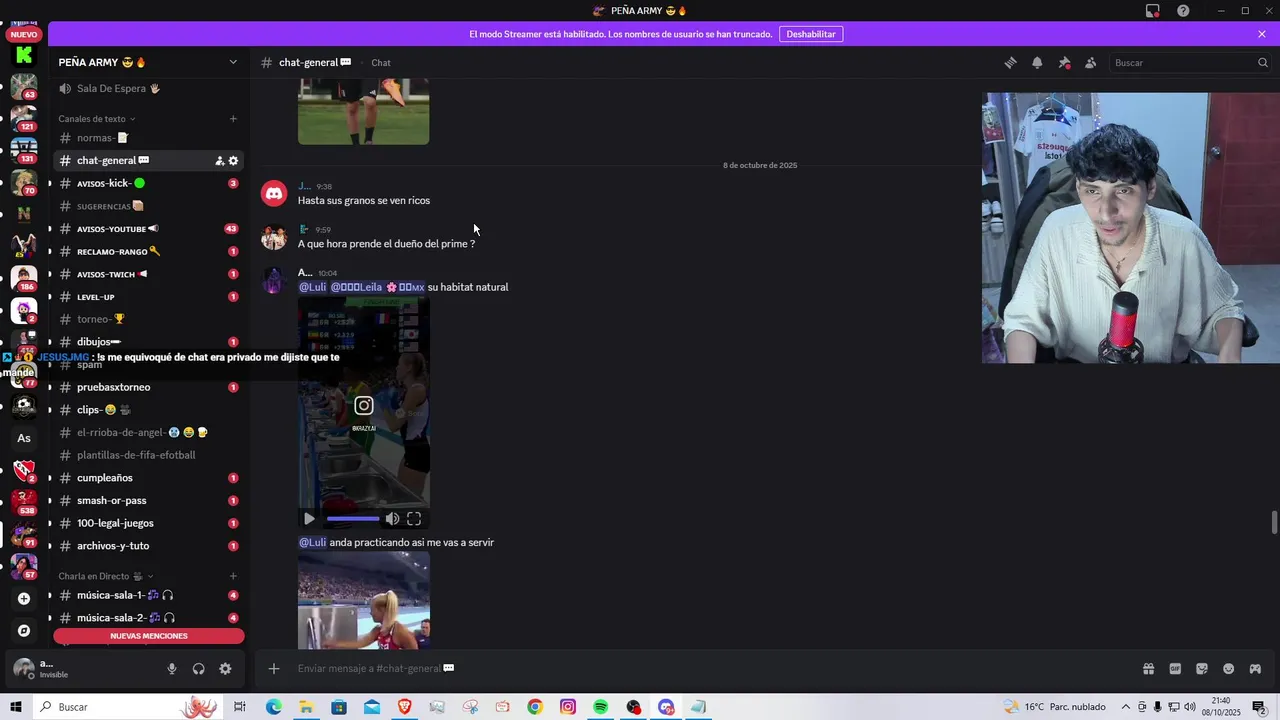Click the attach file plus button
The width and height of the screenshot is (1280, 720).
coord(274,669)
